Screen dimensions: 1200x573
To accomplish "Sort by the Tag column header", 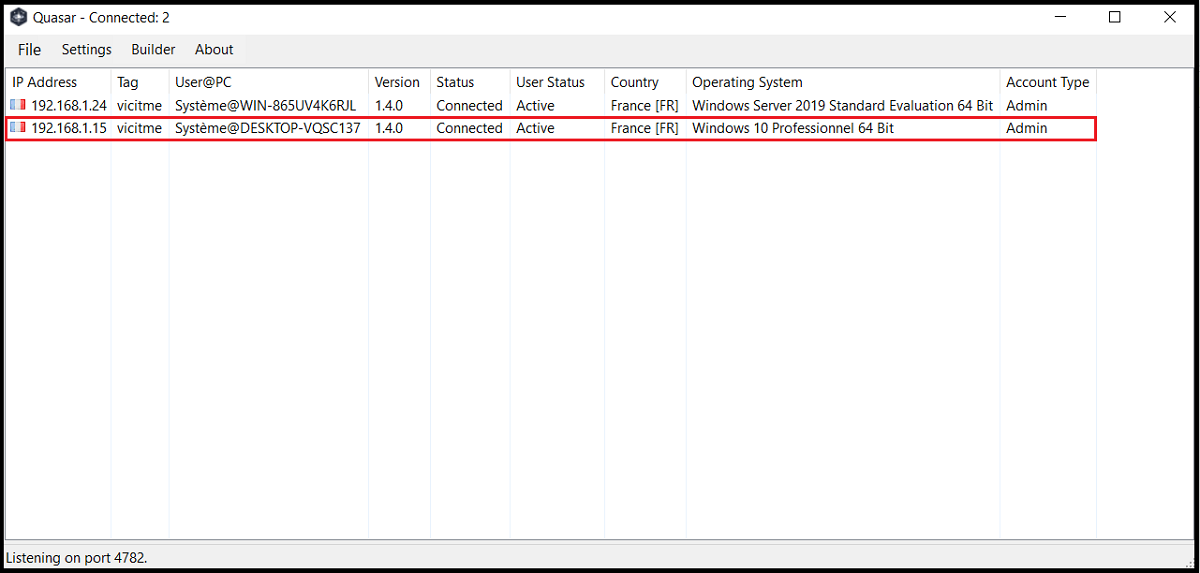I will click(128, 82).
